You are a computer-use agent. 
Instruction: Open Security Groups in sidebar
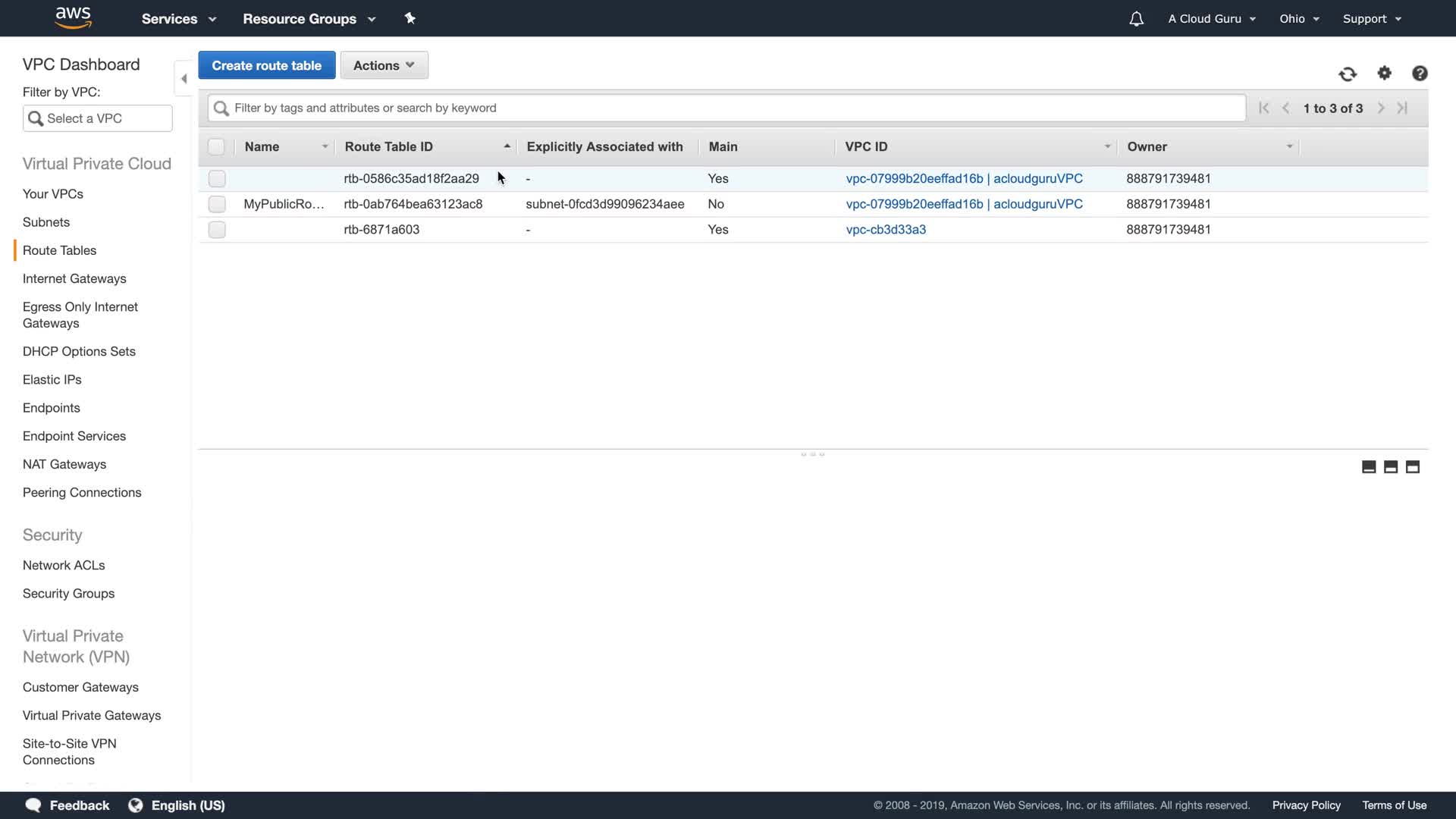click(x=68, y=593)
